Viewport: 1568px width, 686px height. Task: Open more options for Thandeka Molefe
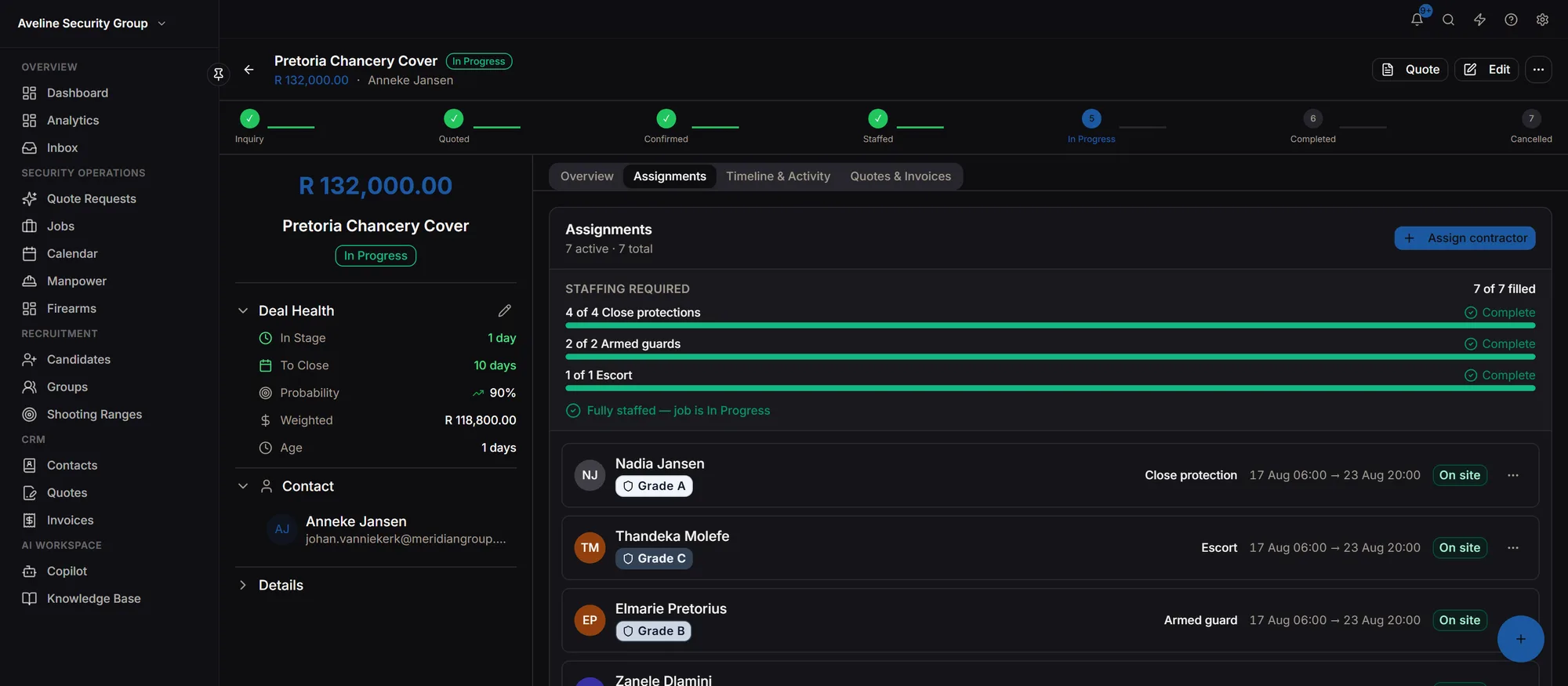[x=1513, y=547]
